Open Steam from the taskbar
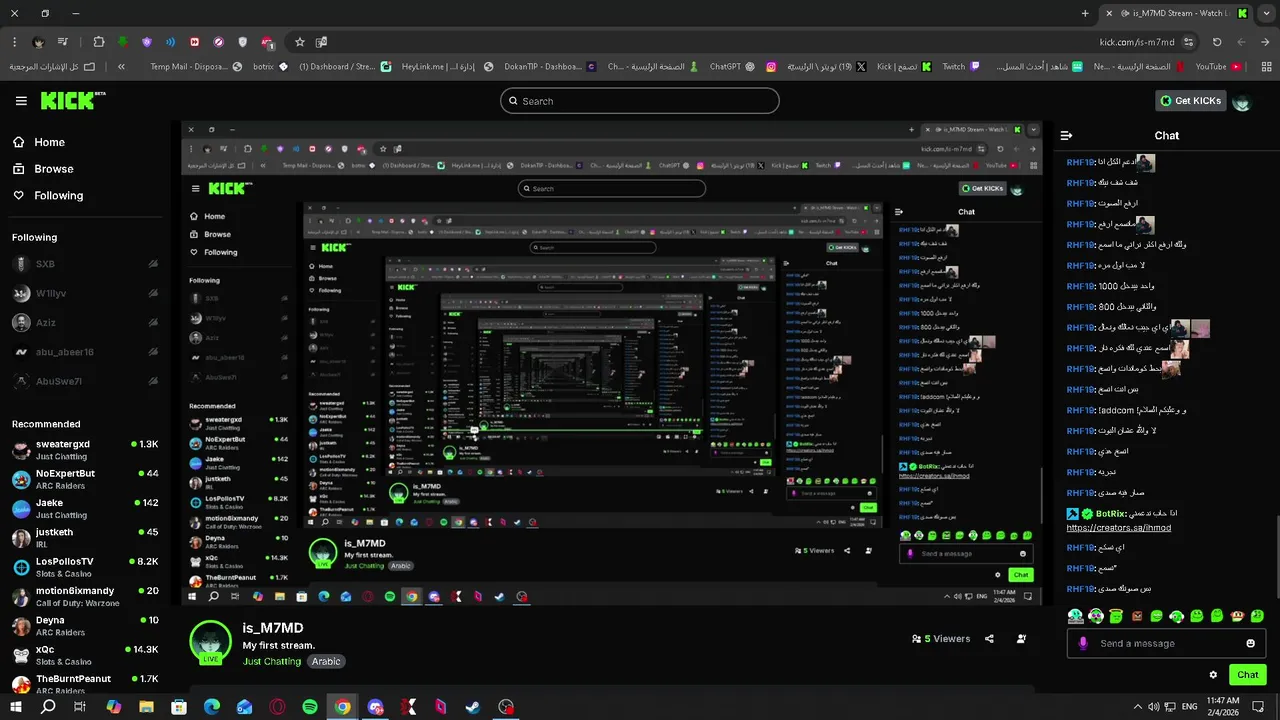1280x720 pixels. tap(473, 707)
